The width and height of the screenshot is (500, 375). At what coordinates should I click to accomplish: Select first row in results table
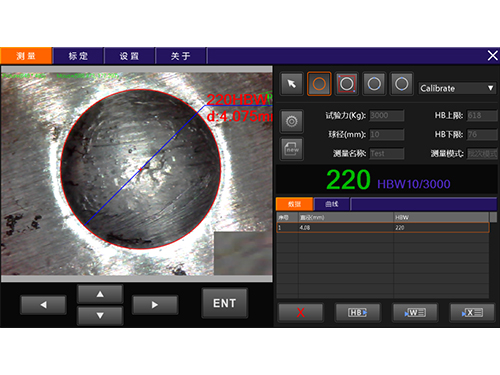pyautogui.click(x=383, y=228)
